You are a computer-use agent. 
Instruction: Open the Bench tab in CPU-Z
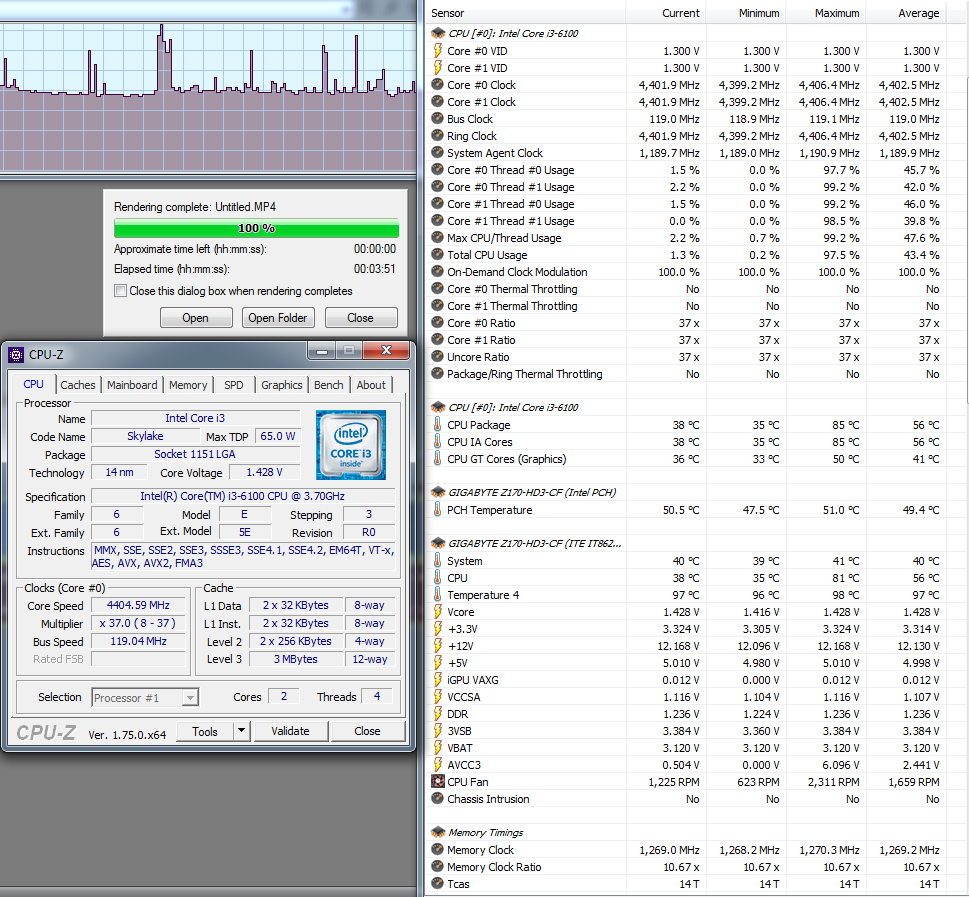click(x=329, y=385)
